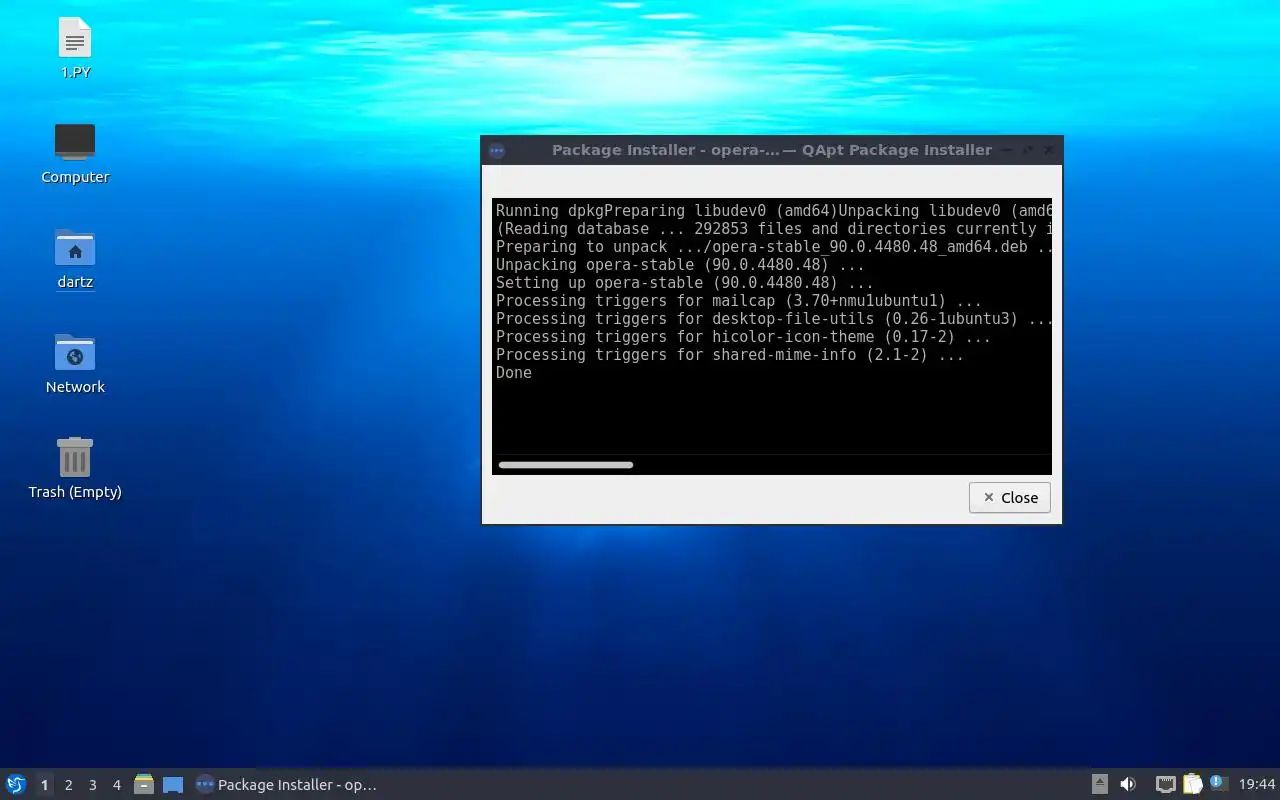Click the QApt window menu icon in titlebar
Image resolution: width=1280 pixels, height=800 pixels.
click(x=496, y=151)
